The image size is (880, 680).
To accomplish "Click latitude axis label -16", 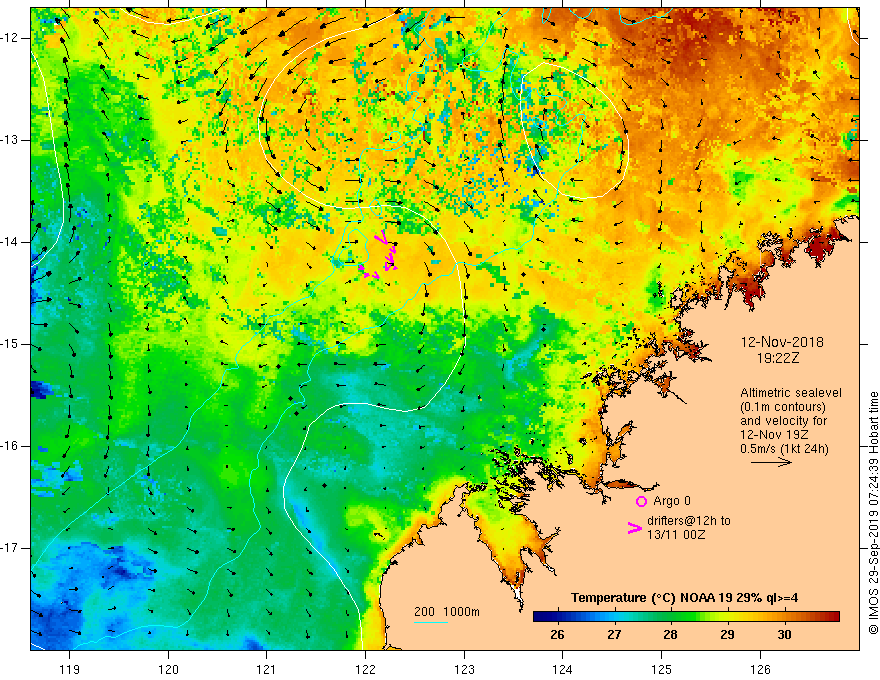I will 10,445.
